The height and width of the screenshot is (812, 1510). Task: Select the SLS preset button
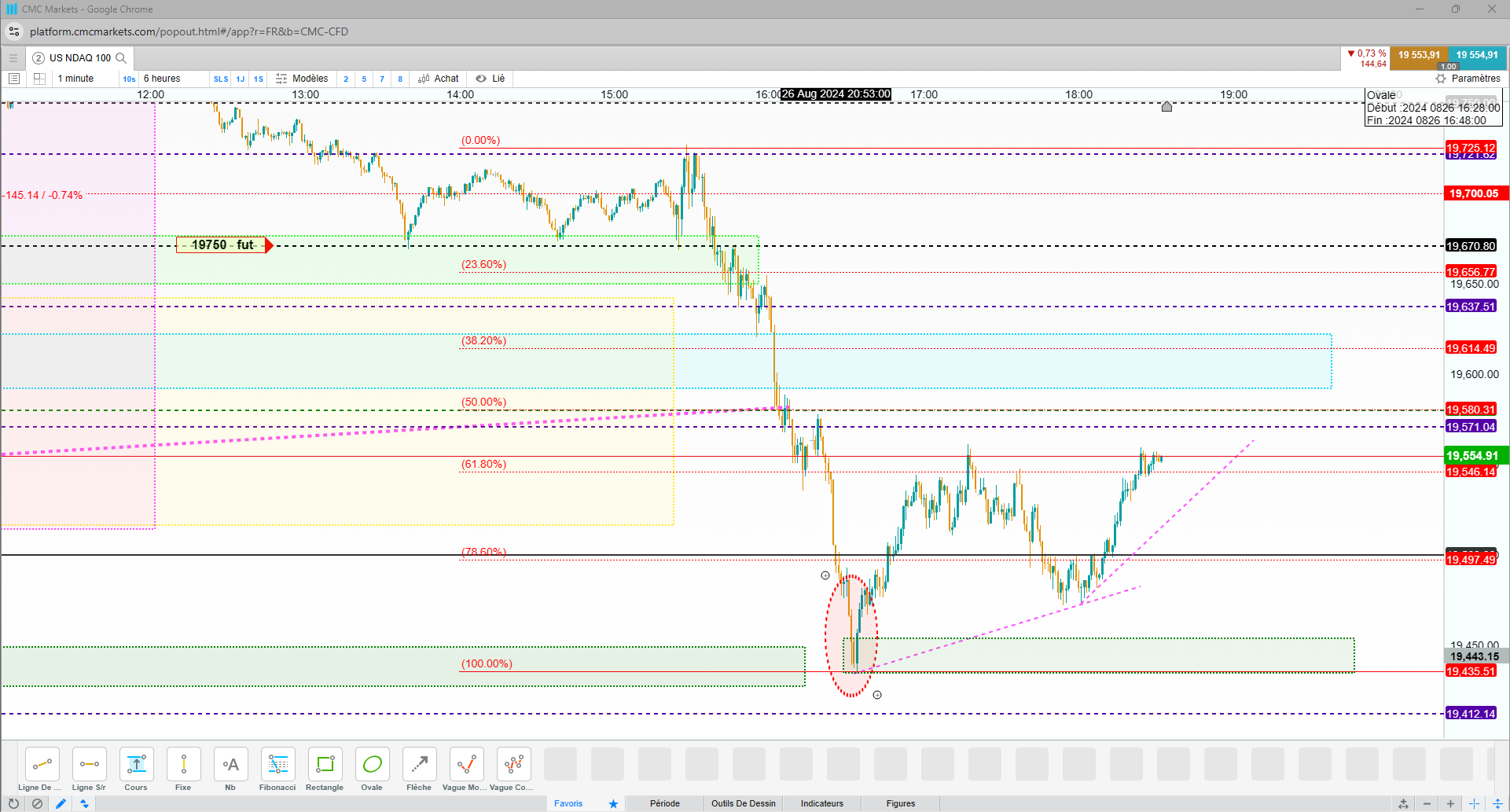click(x=221, y=79)
